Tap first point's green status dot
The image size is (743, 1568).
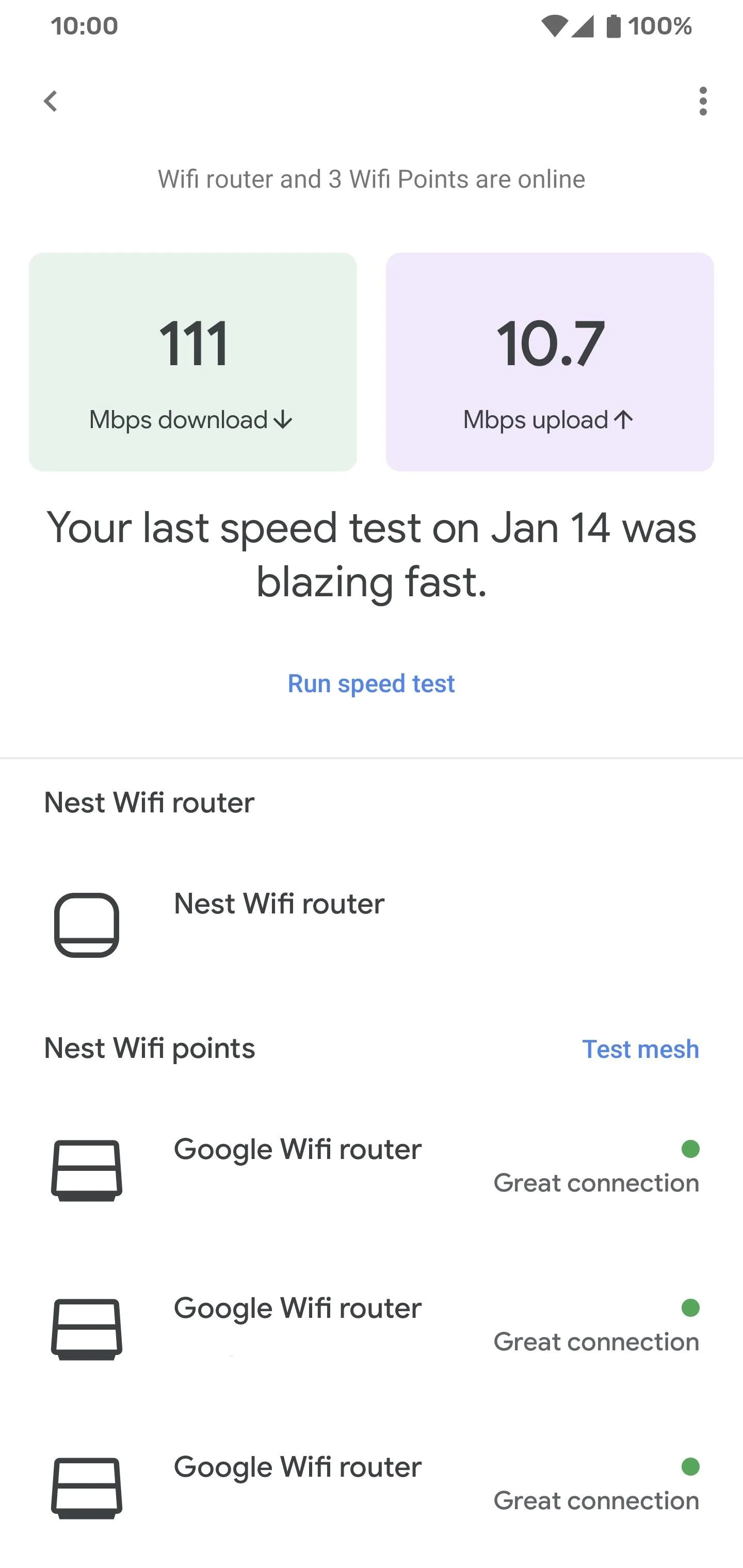coord(690,1149)
